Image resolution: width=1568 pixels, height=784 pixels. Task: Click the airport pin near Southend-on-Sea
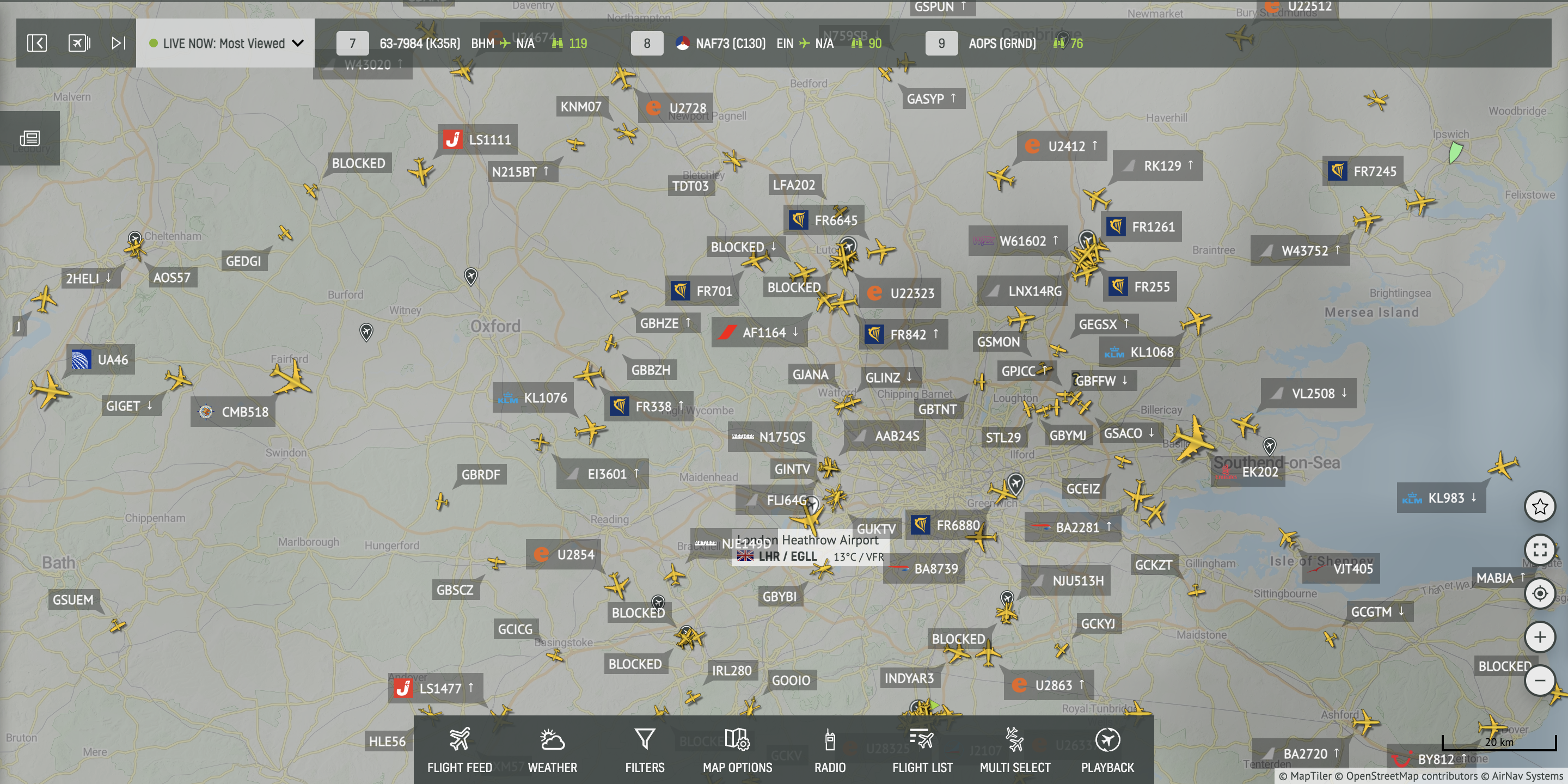1269,446
